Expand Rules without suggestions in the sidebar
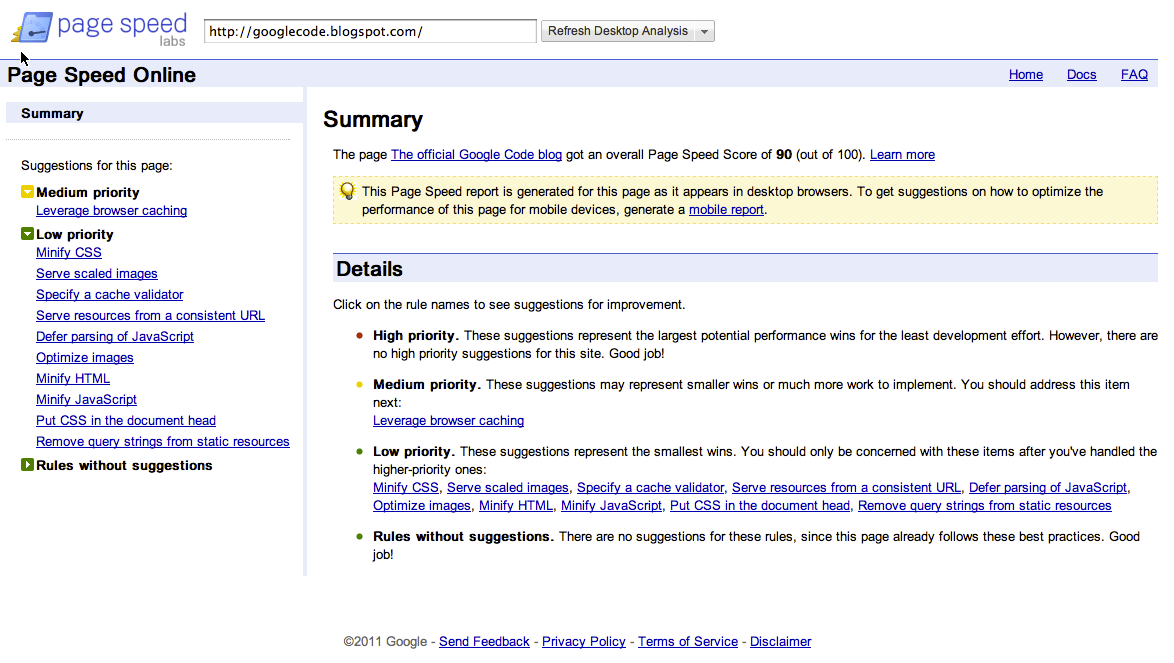Image resolution: width=1174 pixels, height=663 pixels. [27, 465]
